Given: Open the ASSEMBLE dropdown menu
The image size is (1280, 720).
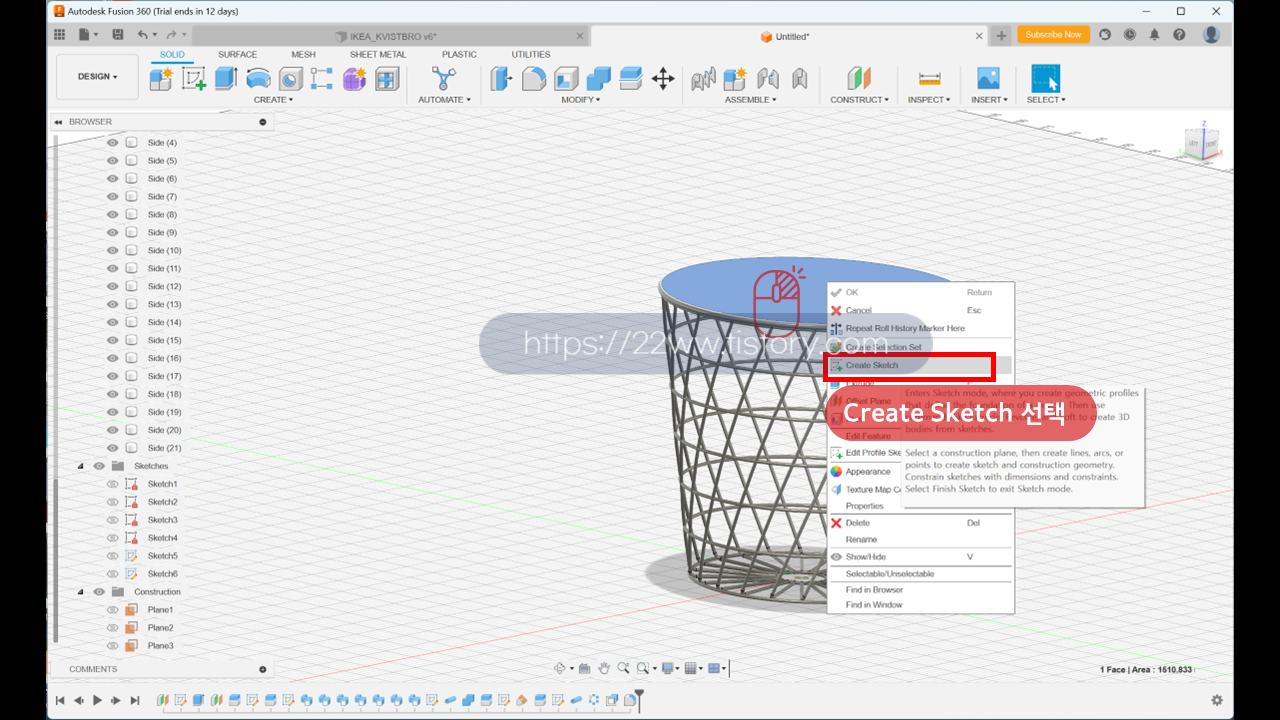Looking at the screenshot, I should tap(750, 100).
